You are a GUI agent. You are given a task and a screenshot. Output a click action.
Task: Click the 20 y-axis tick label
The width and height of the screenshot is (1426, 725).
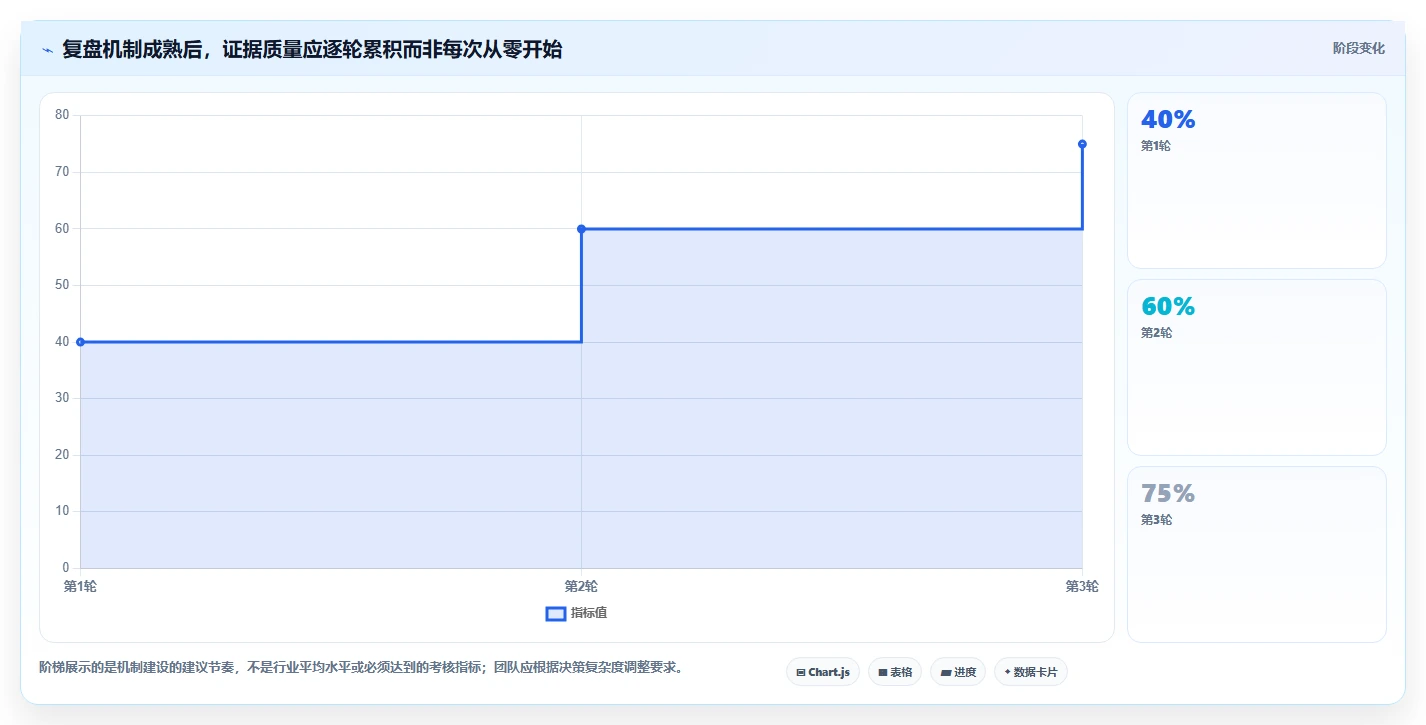tap(62, 455)
